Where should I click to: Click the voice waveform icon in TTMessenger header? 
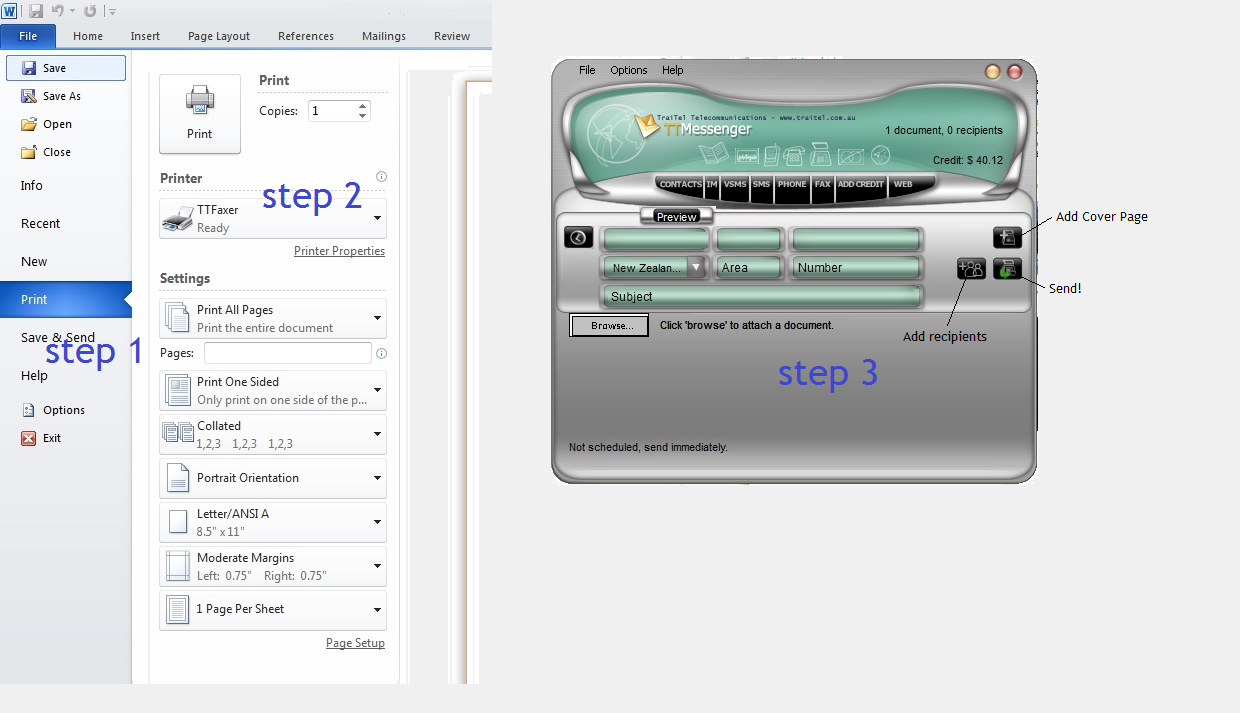pyautogui.click(x=747, y=156)
